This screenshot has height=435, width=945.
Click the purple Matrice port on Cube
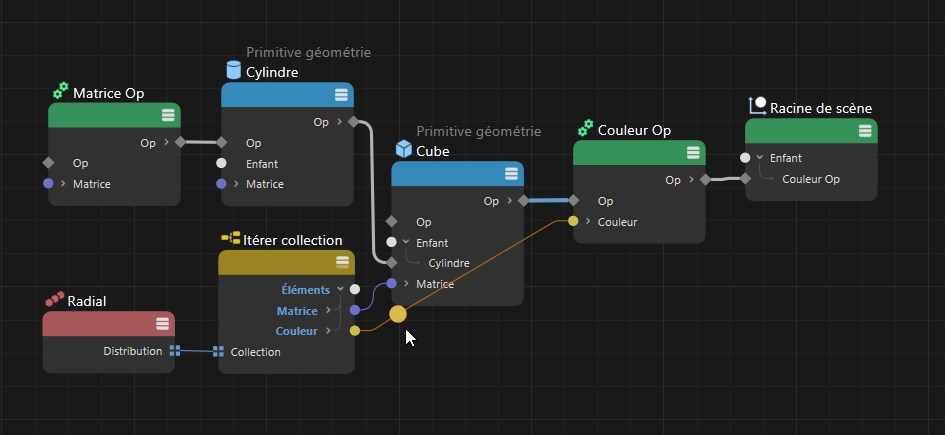391,284
